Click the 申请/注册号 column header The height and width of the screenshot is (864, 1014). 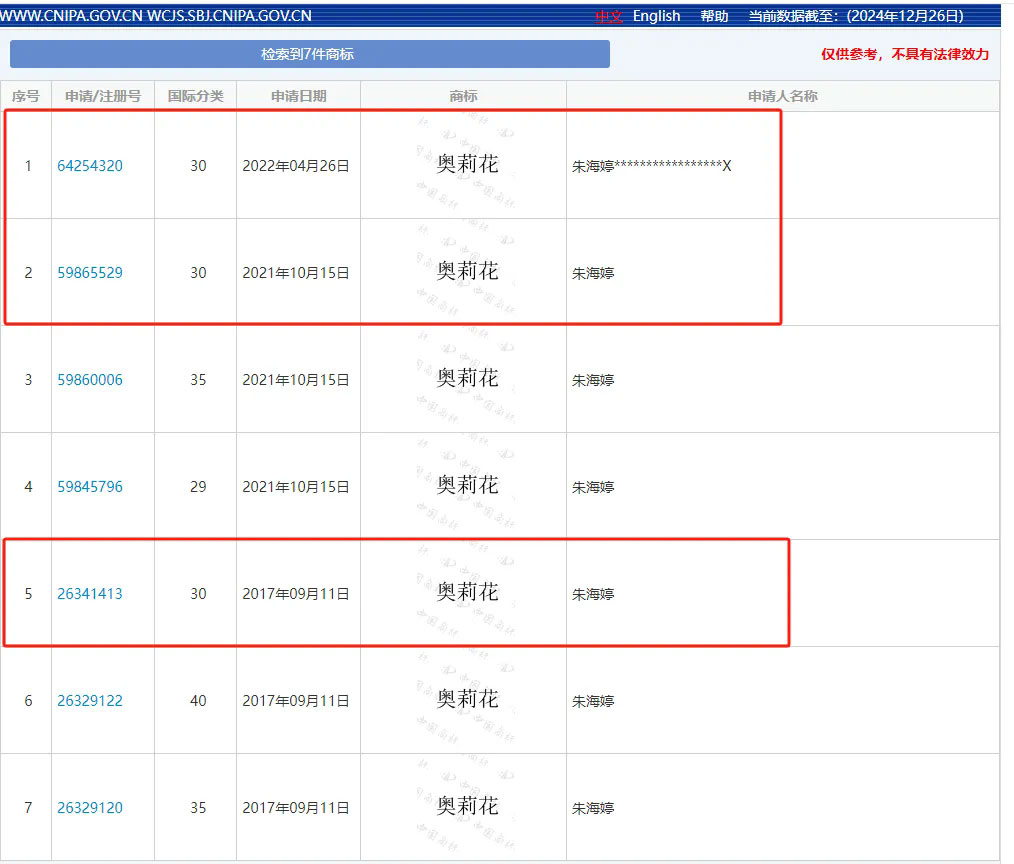[x=103, y=96]
